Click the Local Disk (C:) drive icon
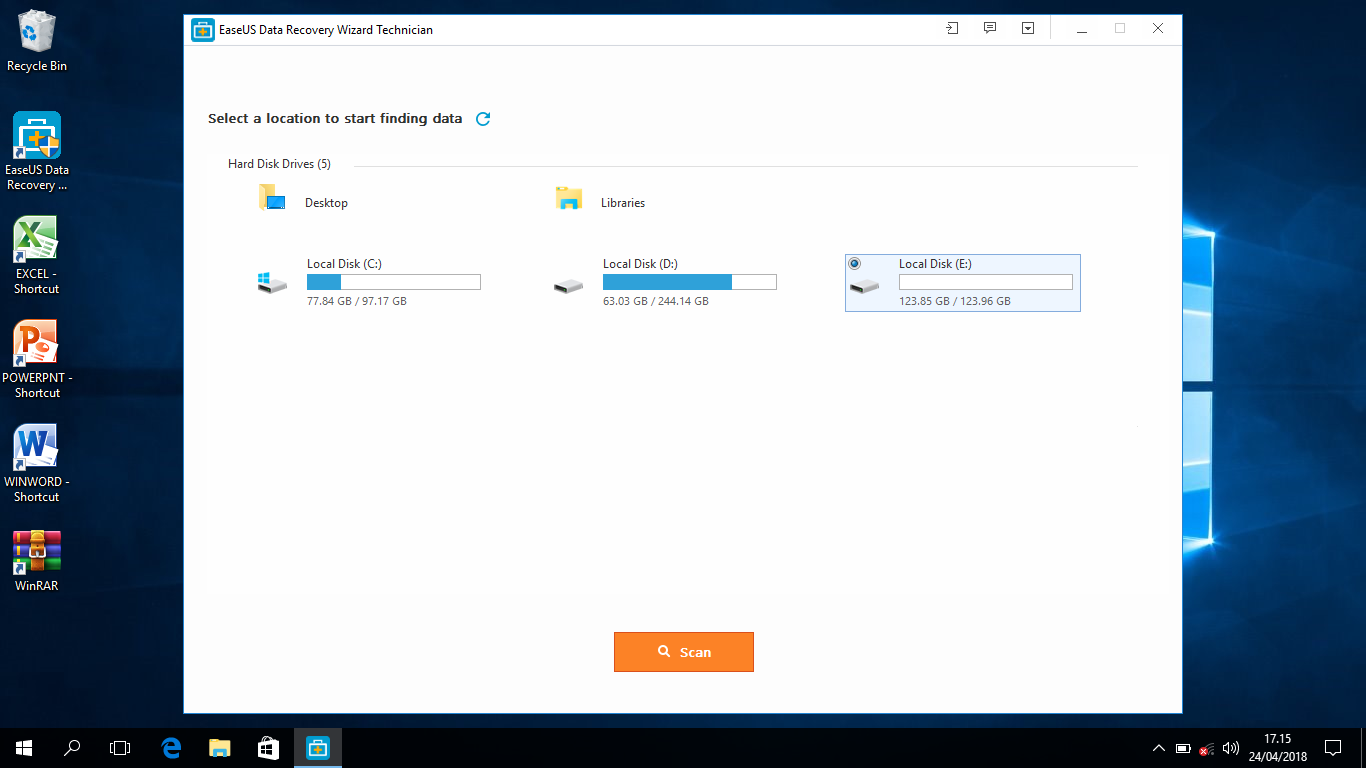This screenshot has height=768, width=1366. pos(271,283)
